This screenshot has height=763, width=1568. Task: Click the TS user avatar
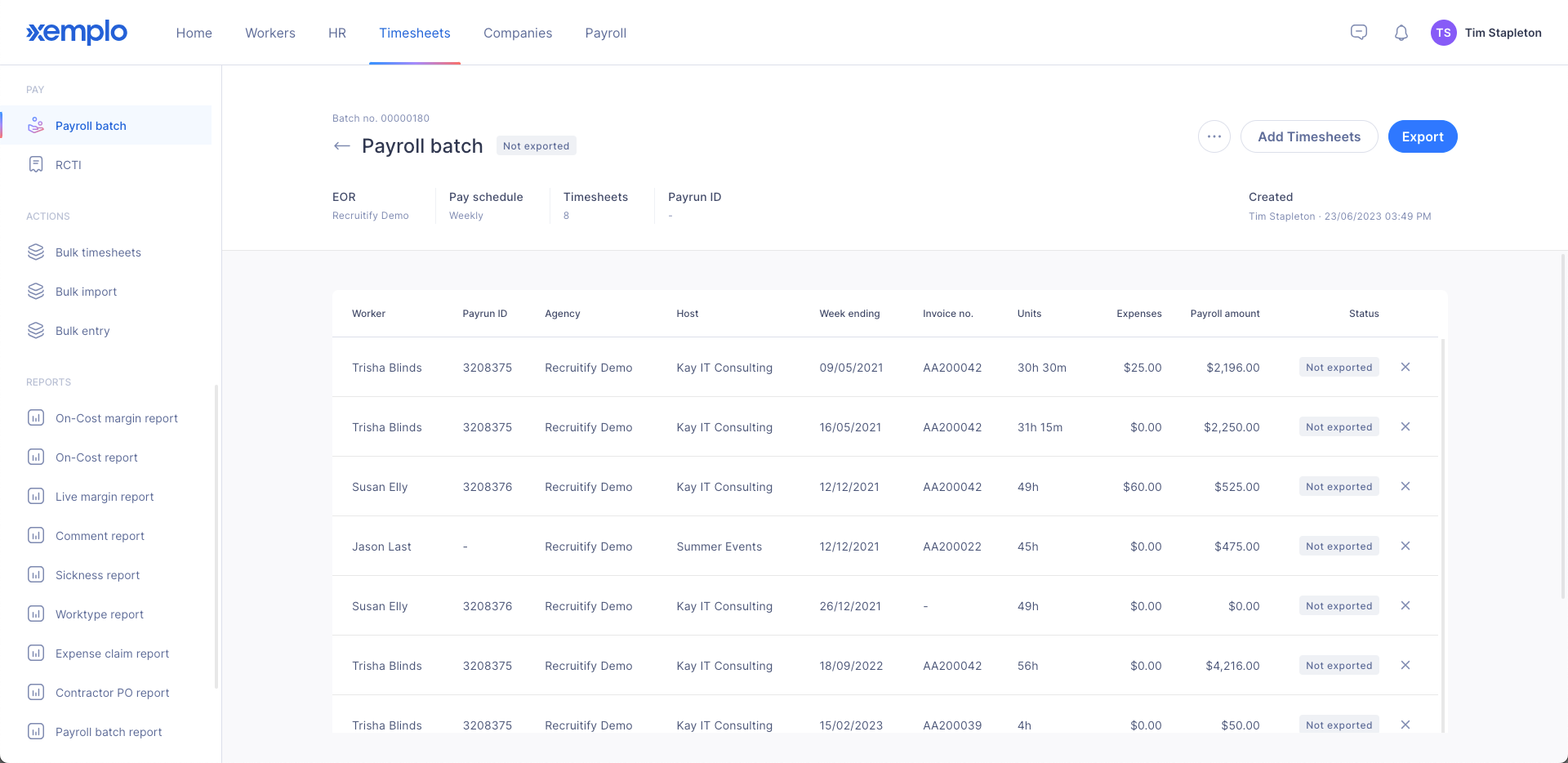(x=1443, y=33)
